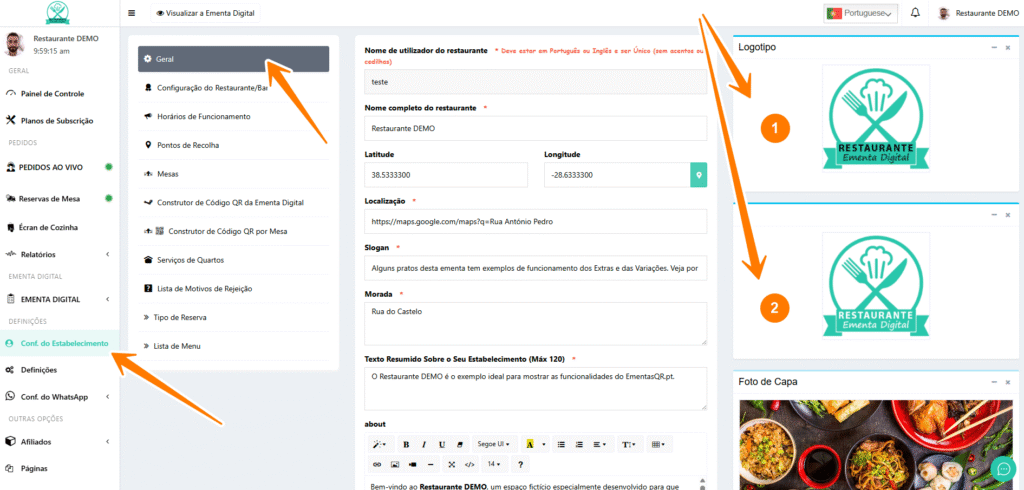Open the Segoe UI font family dropdown
The image size is (1024, 490).
tap(492, 444)
